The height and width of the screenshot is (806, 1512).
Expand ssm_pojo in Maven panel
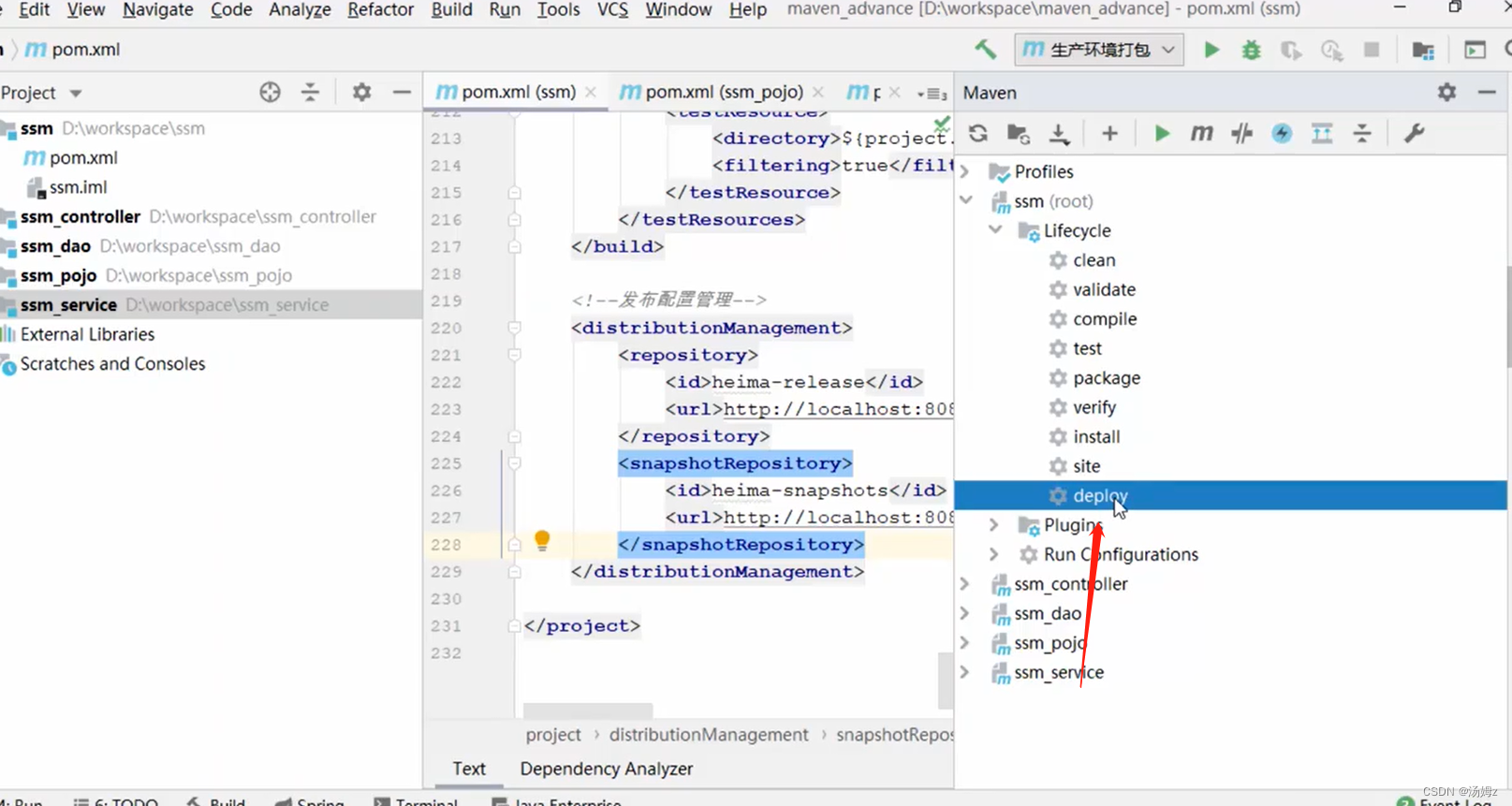(x=965, y=643)
